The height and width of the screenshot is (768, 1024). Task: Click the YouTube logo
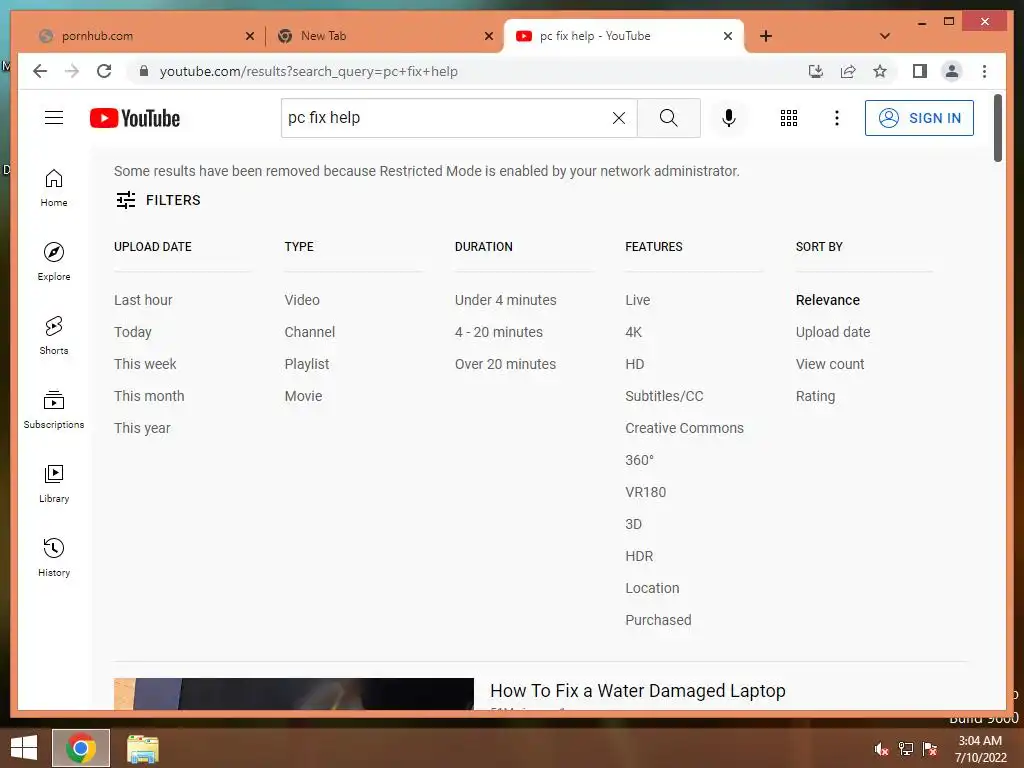pos(135,118)
